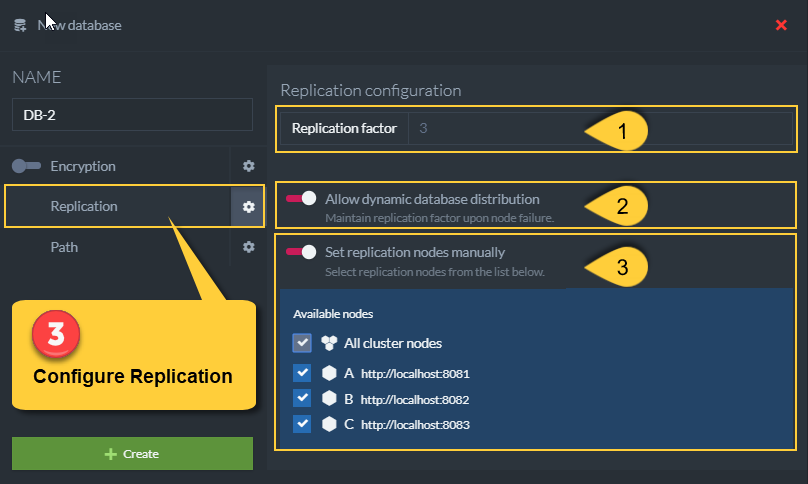Click the All cluster nodes cluster icon
The image size is (808, 484).
(329, 343)
